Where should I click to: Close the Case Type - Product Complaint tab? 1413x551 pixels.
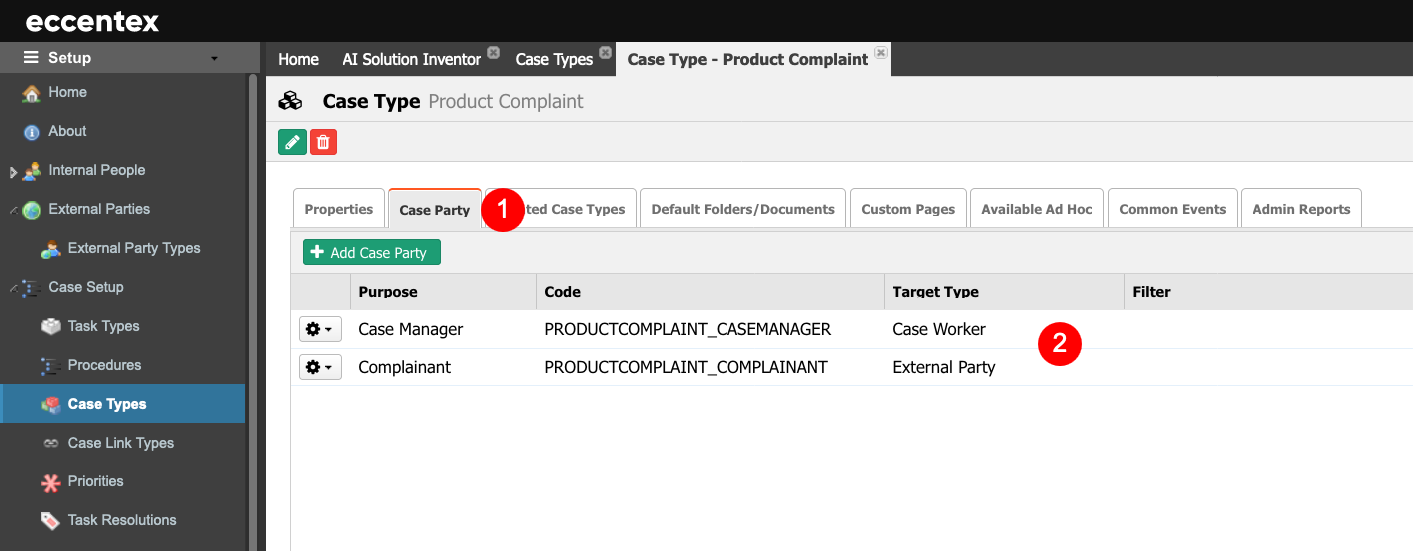(880, 52)
